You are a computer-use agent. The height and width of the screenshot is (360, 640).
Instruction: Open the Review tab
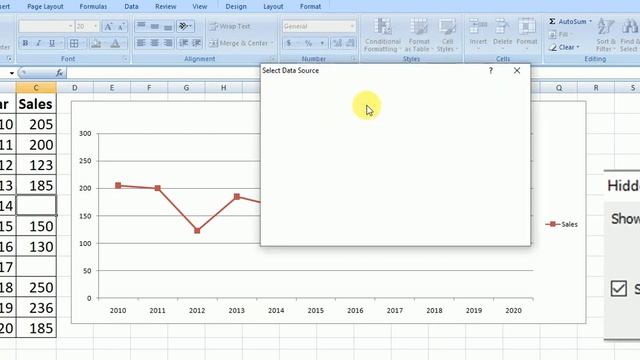point(166,7)
